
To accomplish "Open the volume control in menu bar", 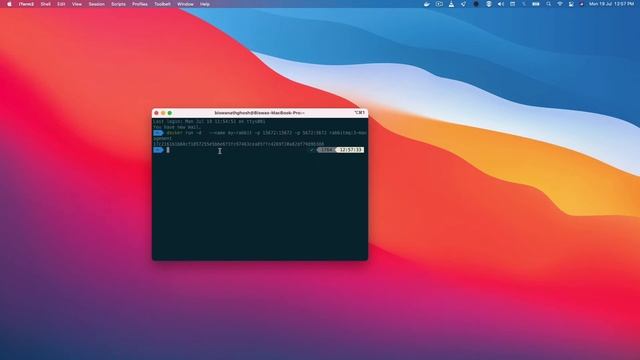I will coord(500,4).
